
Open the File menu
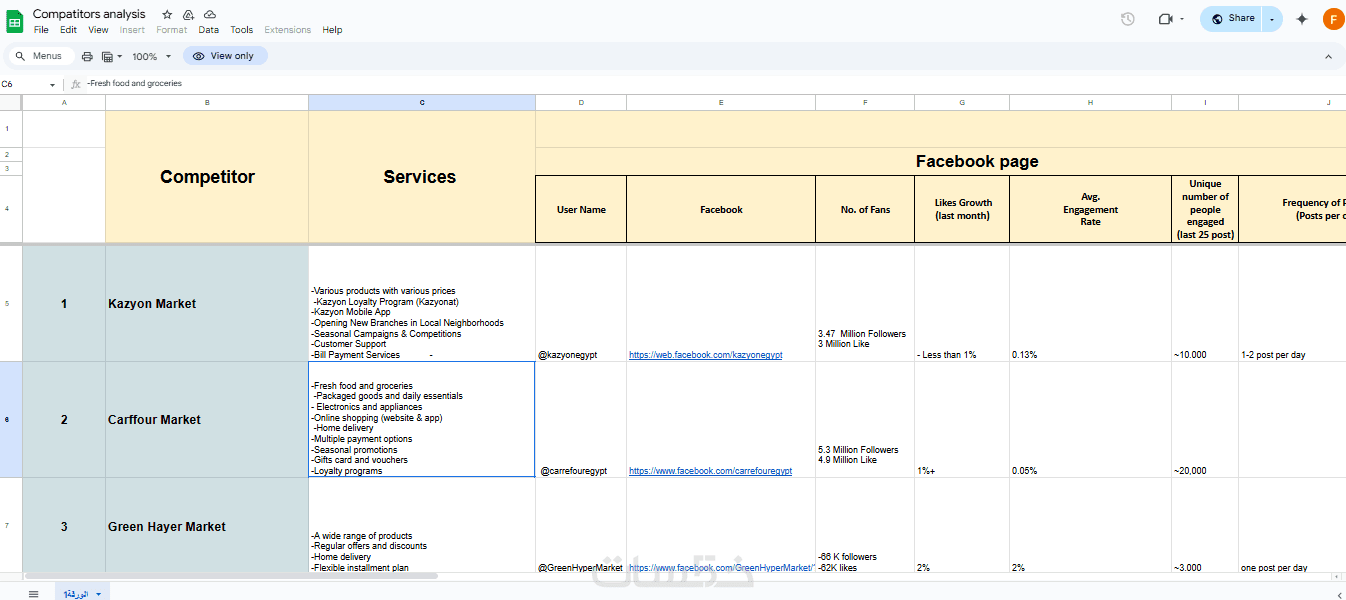pyautogui.click(x=41, y=30)
